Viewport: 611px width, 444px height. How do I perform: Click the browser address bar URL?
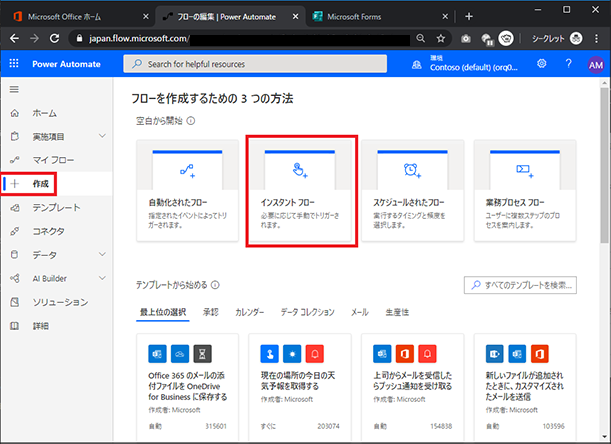(139, 38)
